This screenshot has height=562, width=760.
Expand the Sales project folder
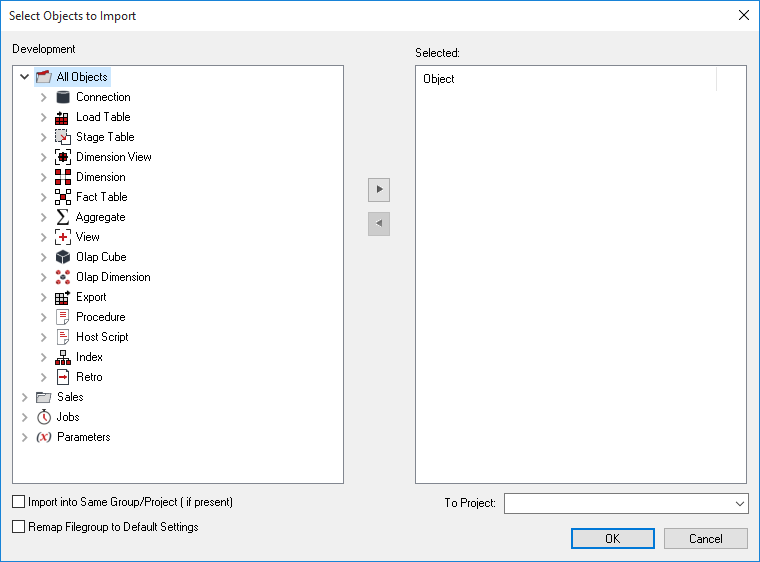pyautogui.click(x=25, y=397)
